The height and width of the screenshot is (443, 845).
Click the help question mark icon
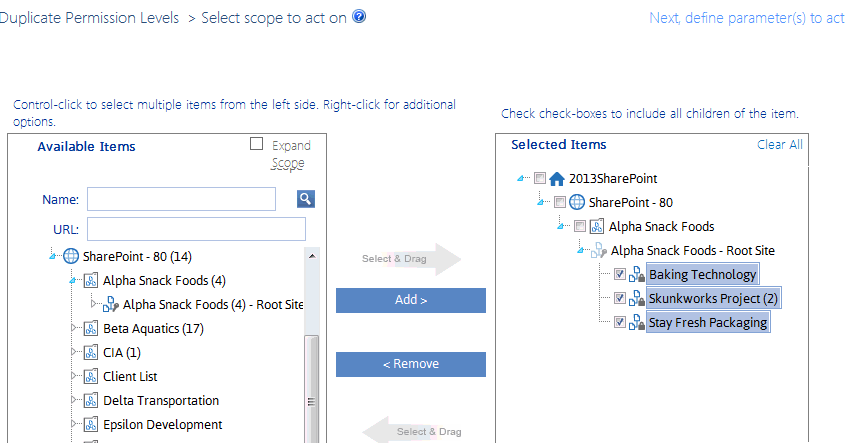tap(359, 16)
